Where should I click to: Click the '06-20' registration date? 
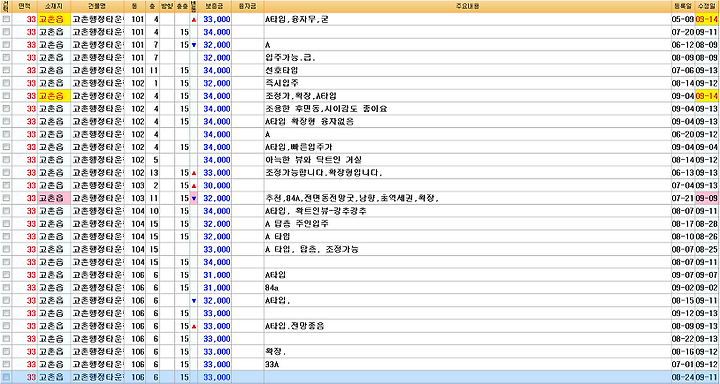pos(683,135)
